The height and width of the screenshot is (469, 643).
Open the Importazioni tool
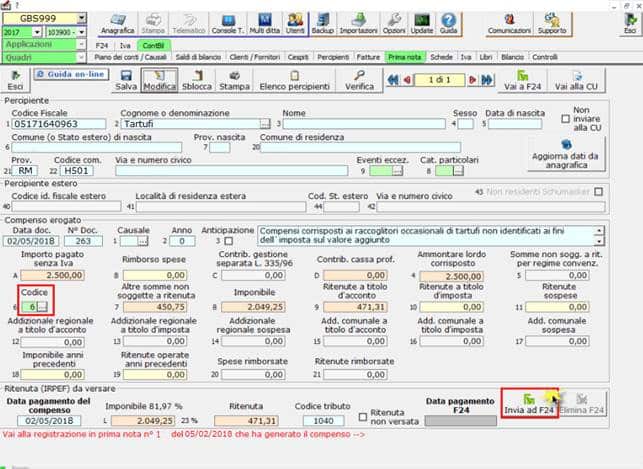click(x=358, y=24)
